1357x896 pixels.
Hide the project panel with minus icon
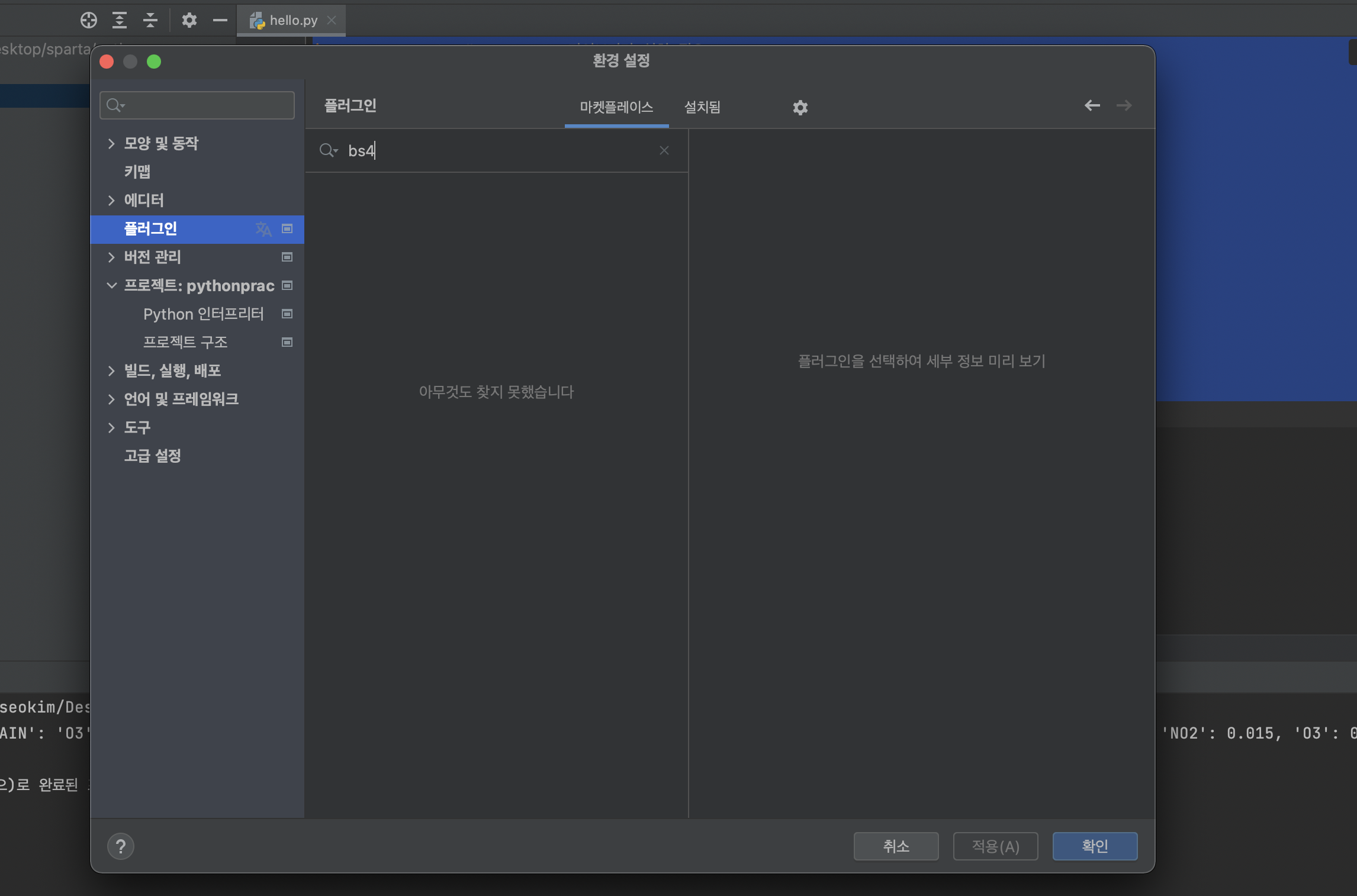click(220, 20)
